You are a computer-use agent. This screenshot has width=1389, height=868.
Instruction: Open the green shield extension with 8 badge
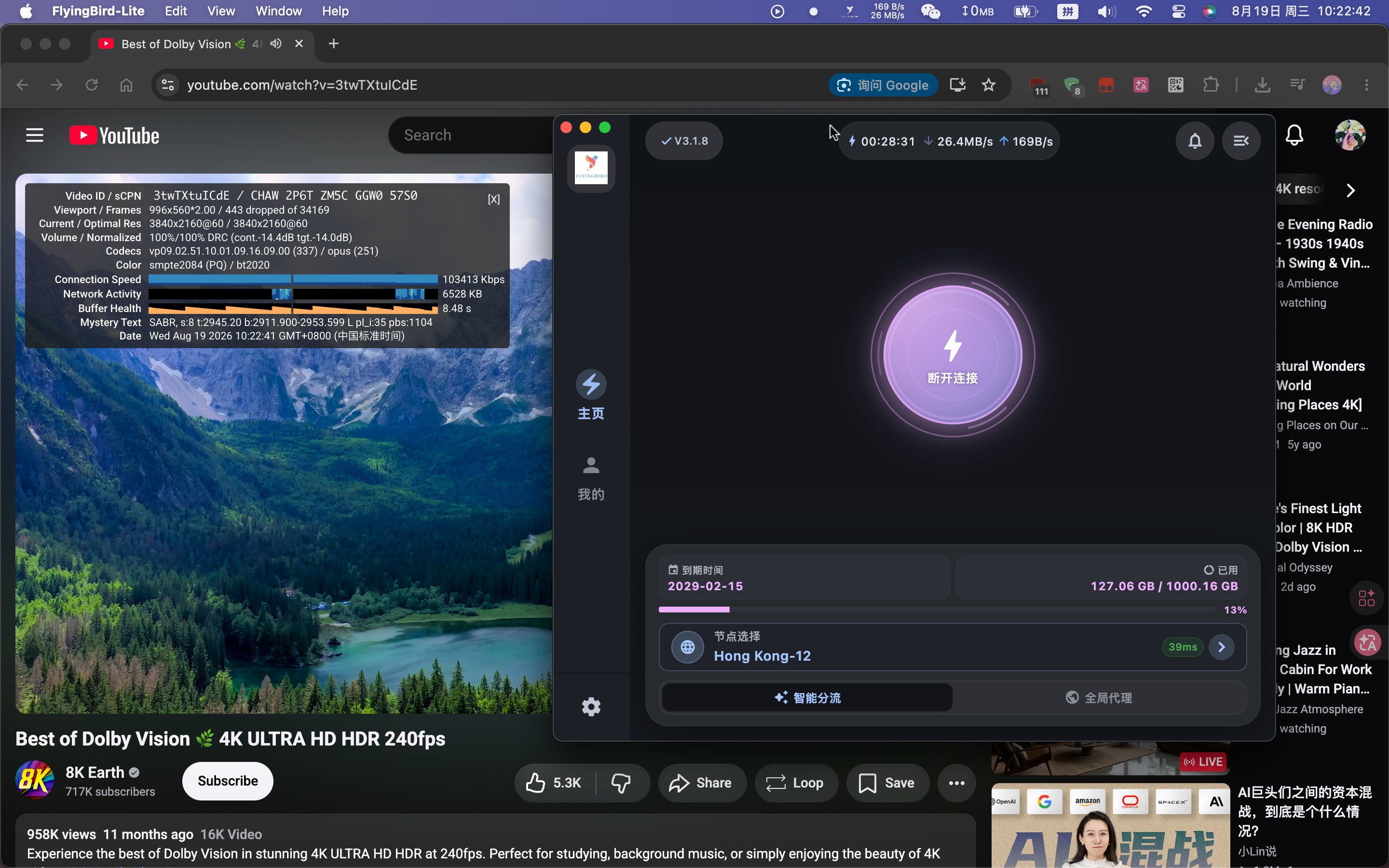coord(1072,86)
